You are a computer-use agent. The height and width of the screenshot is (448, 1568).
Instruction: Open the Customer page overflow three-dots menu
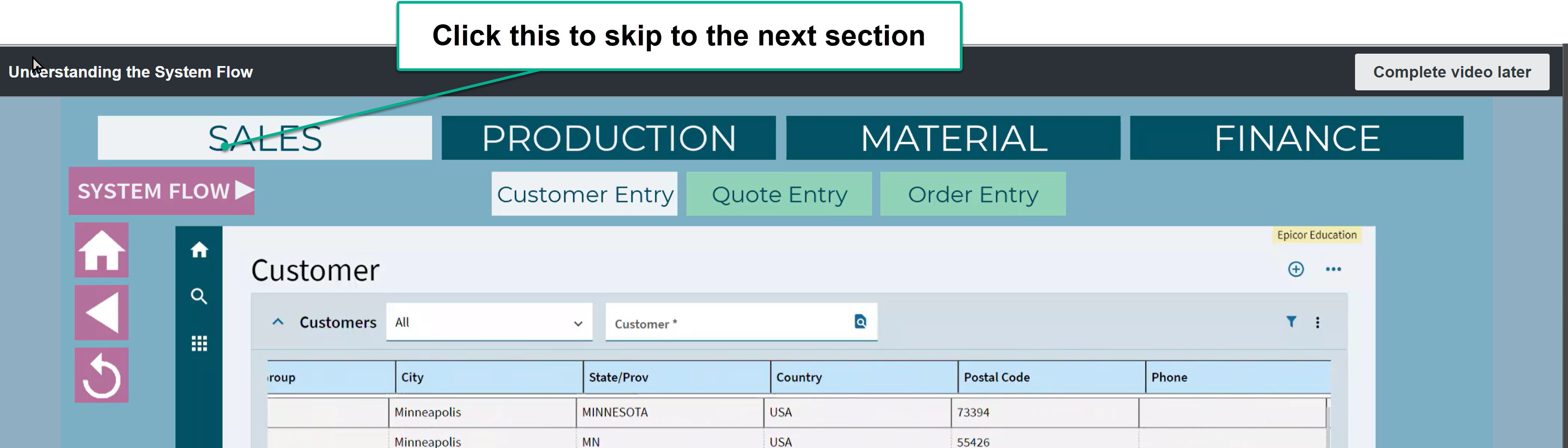[x=1333, y=269]
